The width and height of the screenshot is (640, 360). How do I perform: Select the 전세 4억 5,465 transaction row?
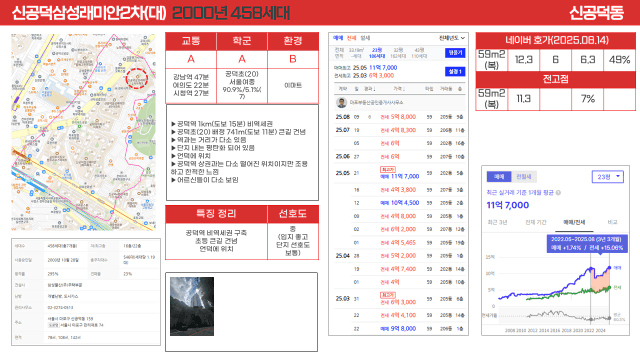pos(400,242)
